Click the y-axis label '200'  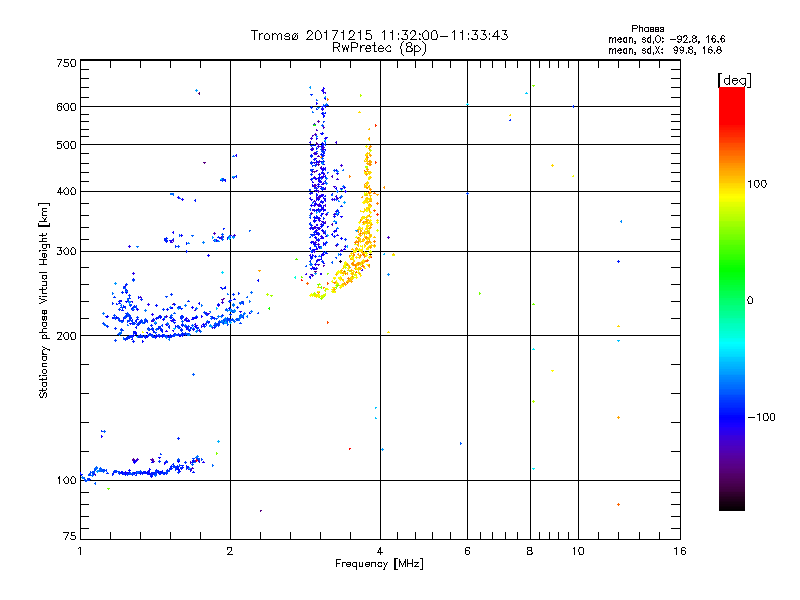tap(66, 336)
